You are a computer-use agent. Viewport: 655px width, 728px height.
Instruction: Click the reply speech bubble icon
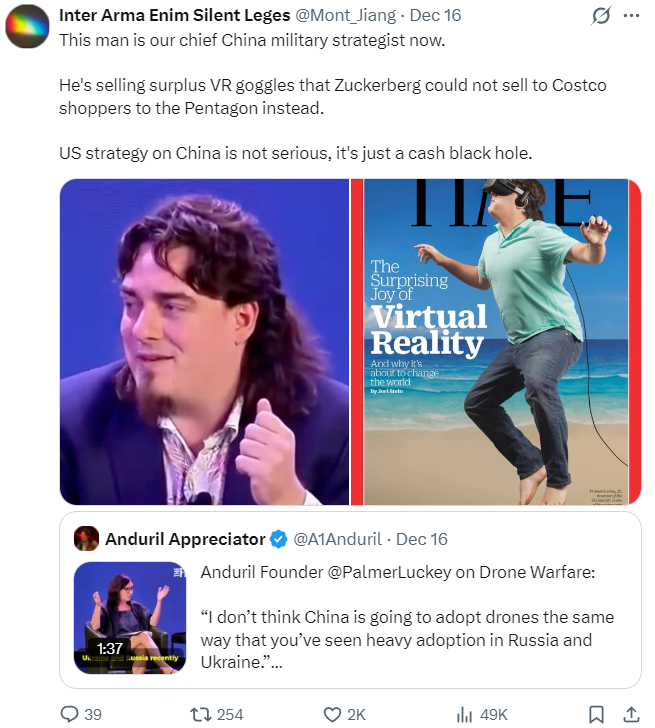pyautogui.click(x=70, y=714)
